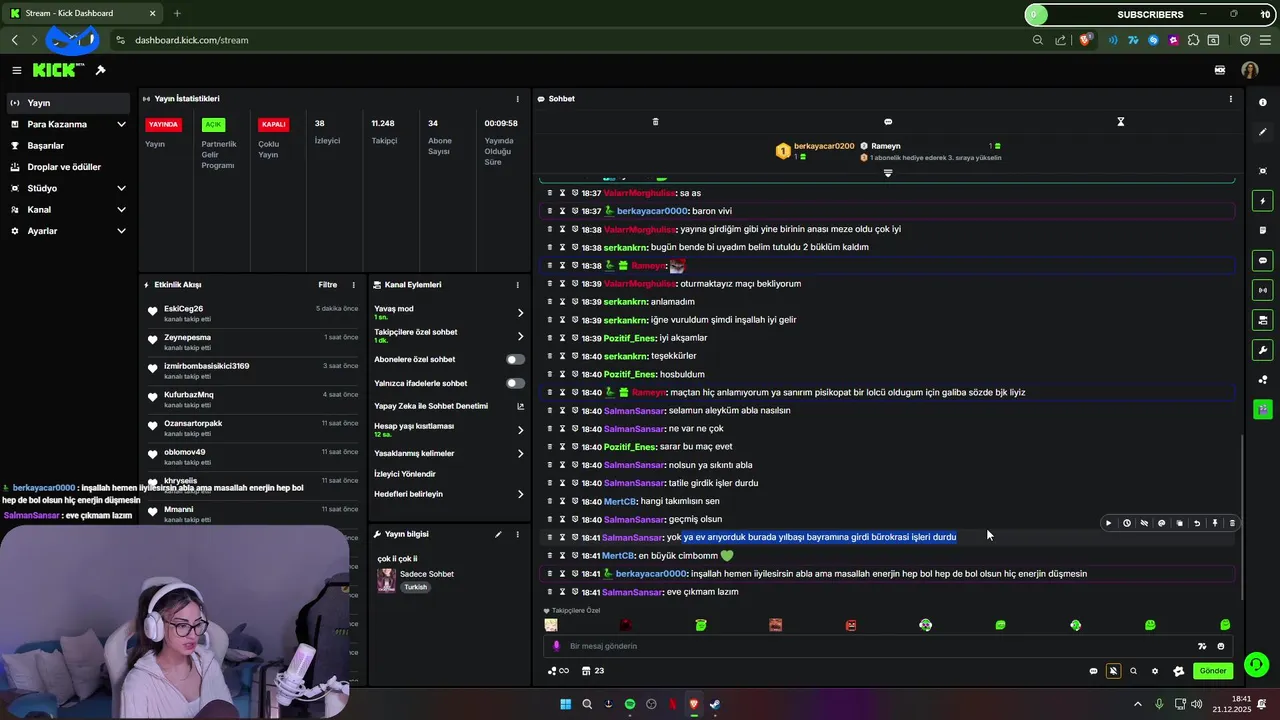Click the Gönder send button
1280x720 pixels.
tap(1213, 671)
